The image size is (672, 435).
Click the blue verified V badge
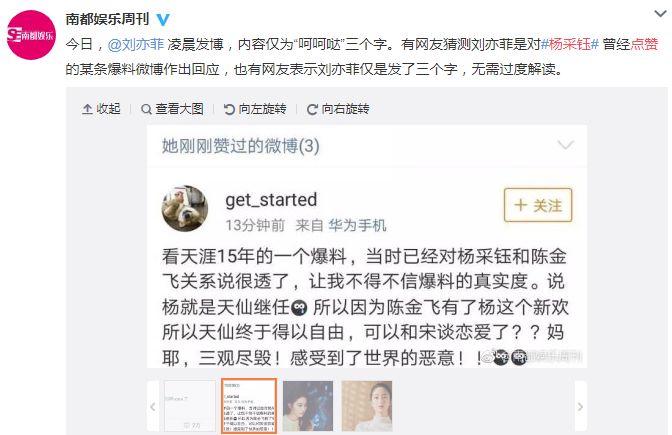pyautogui.click(x=162, y=19)
